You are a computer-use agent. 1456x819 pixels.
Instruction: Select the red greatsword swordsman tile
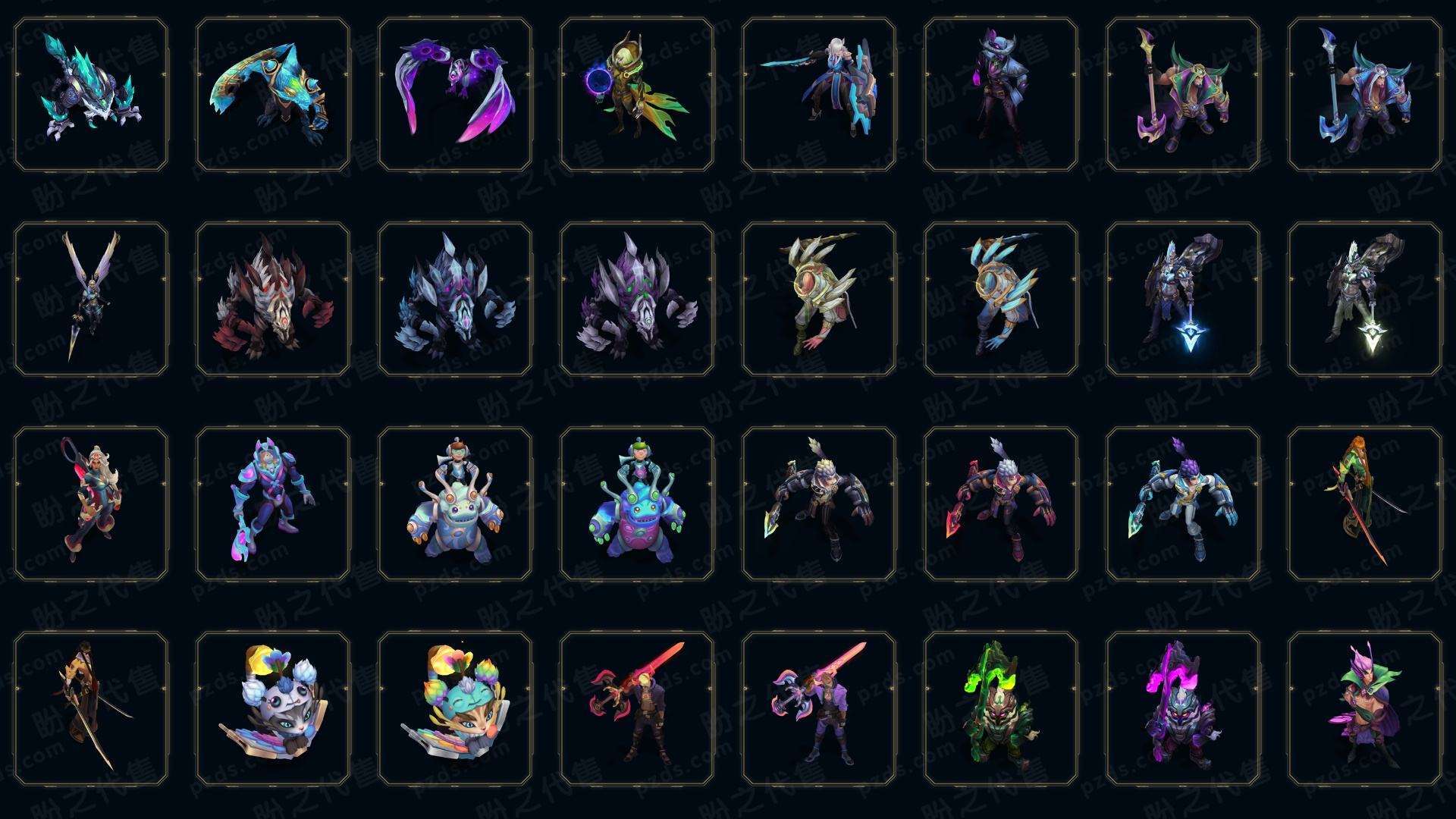pyautogui.click(x=637, y=708)
